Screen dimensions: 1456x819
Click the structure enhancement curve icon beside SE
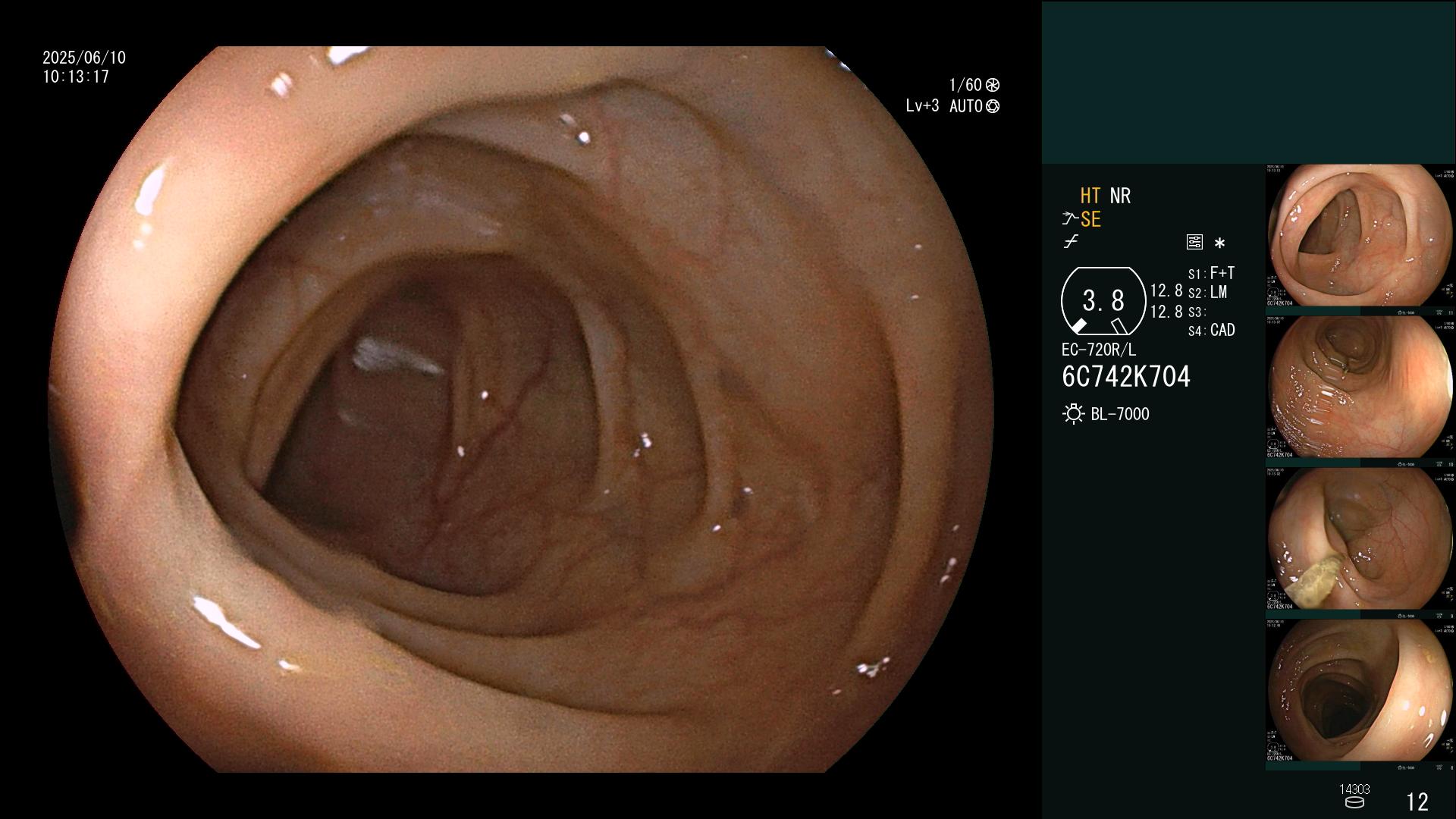click(1070, 219)
